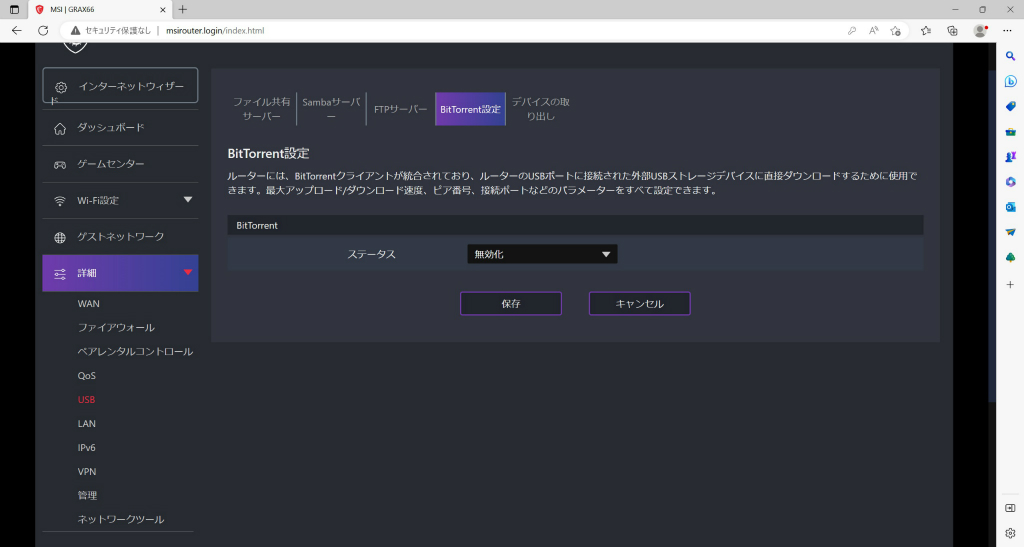Open ダッシュボード menu item
This screenshot has width=1024, height=547.
coord(111,127)
